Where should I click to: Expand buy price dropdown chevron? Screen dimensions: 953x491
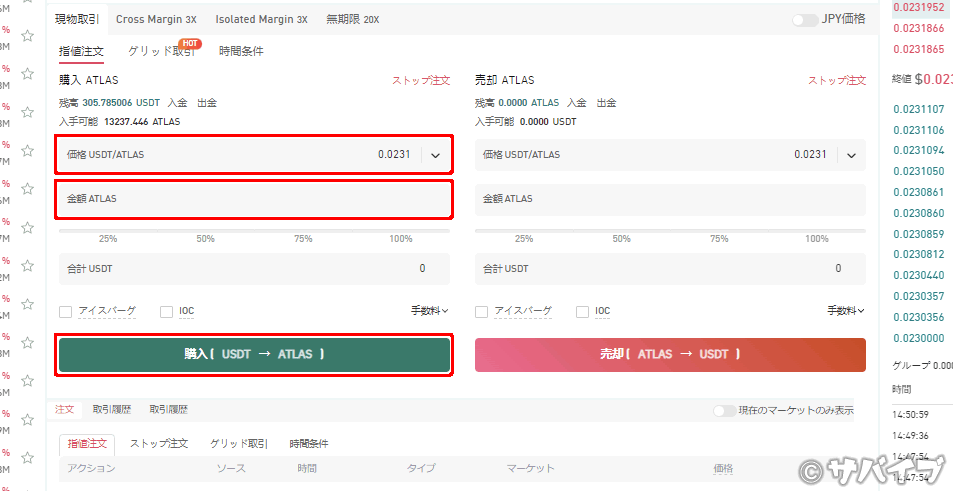435,155
